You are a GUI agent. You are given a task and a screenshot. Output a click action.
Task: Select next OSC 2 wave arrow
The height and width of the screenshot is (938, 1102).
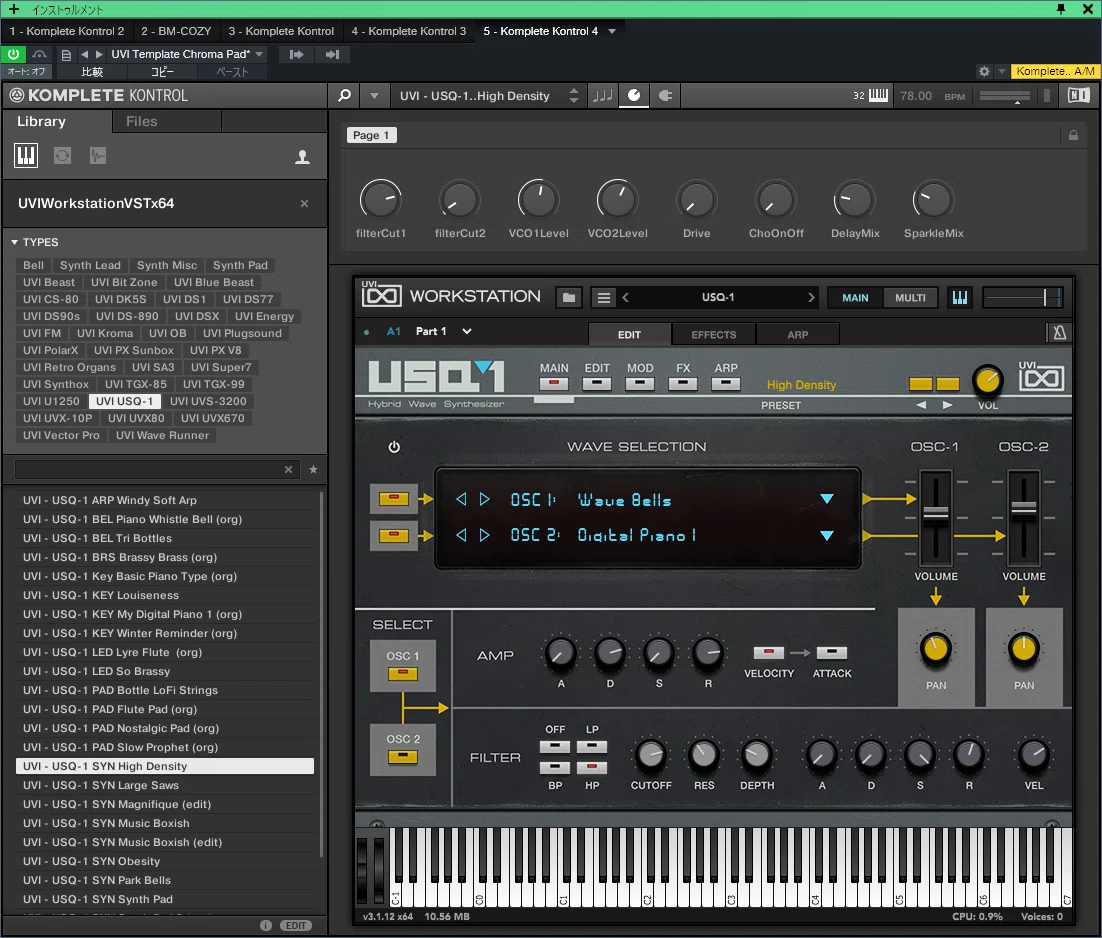point(484,535)
